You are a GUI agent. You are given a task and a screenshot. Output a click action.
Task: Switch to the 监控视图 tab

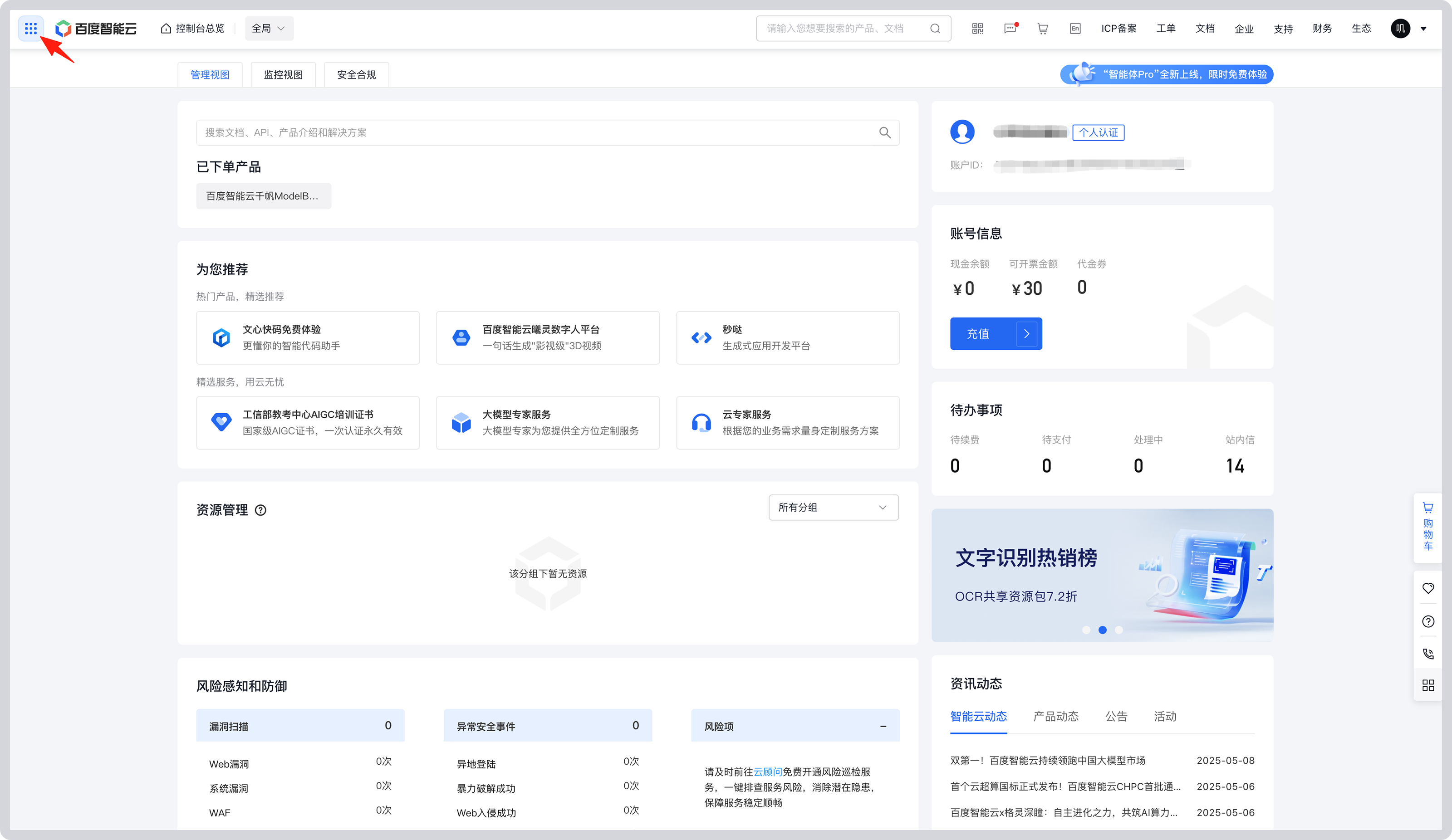[x=283, y=74]
